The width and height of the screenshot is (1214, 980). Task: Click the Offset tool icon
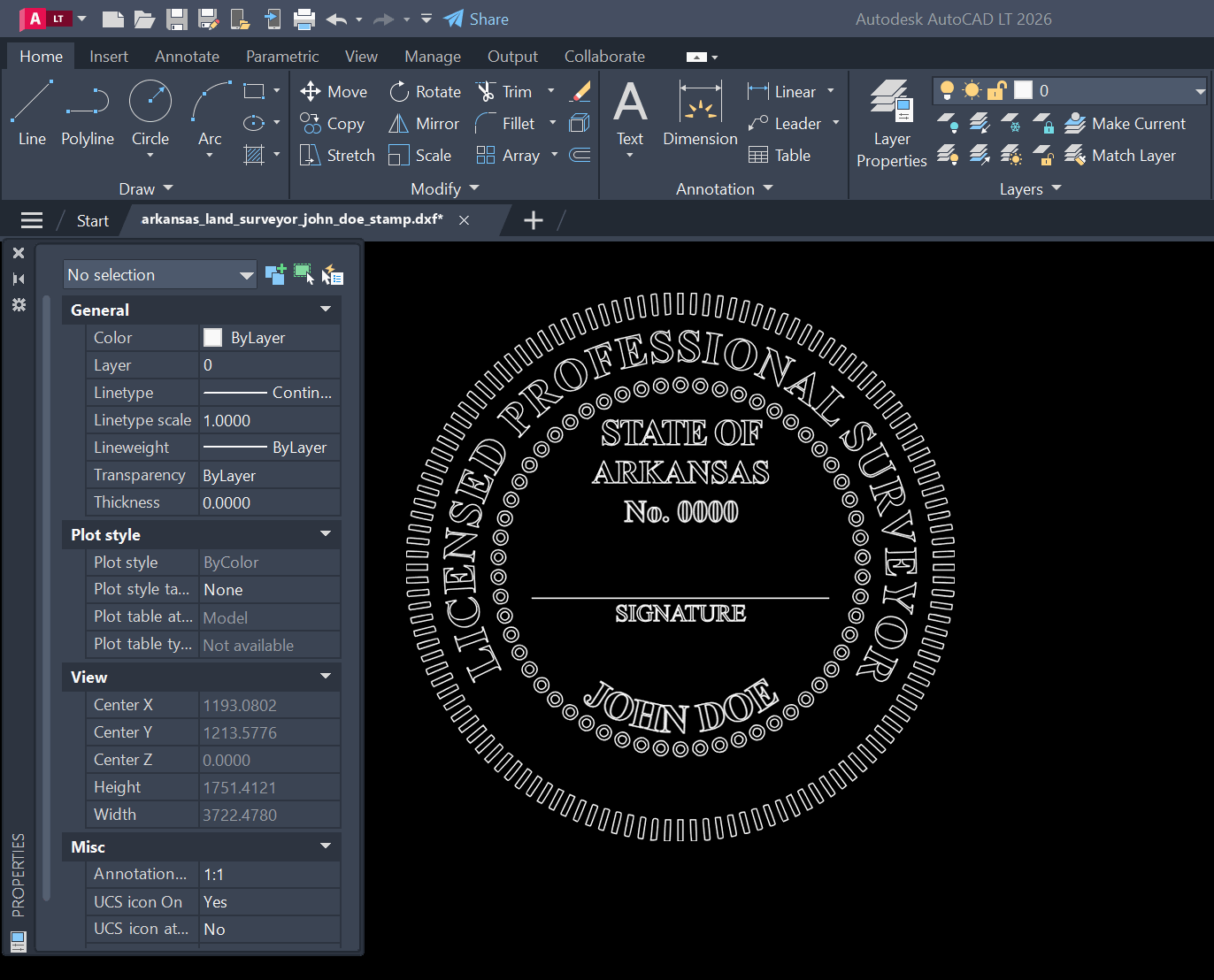[580, 155]
